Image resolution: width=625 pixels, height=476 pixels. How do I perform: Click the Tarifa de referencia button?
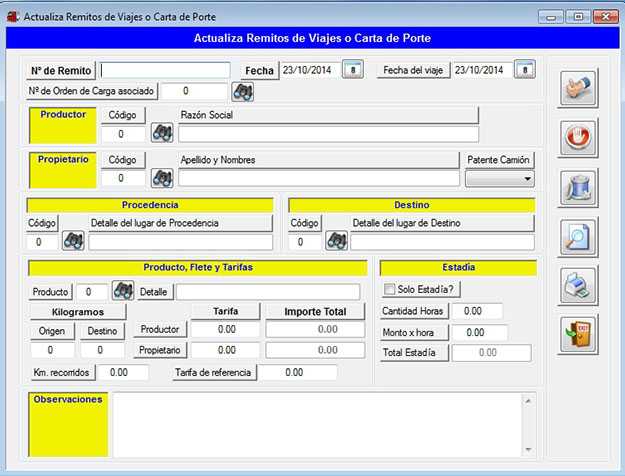pyautogui.click(x=215, y=372)
